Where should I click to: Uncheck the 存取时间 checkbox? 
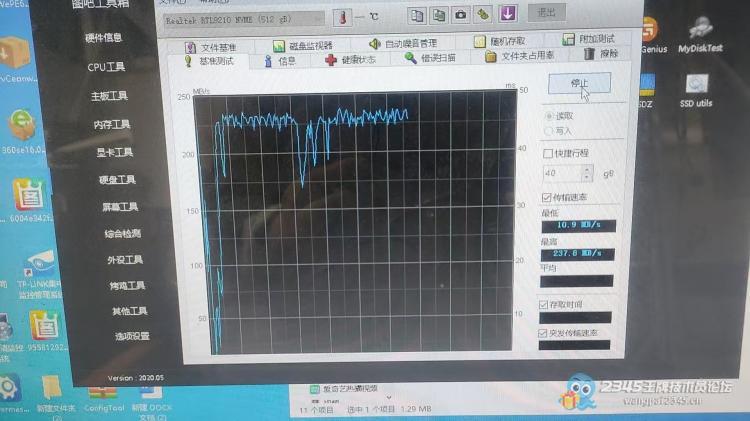coord(543,304)
